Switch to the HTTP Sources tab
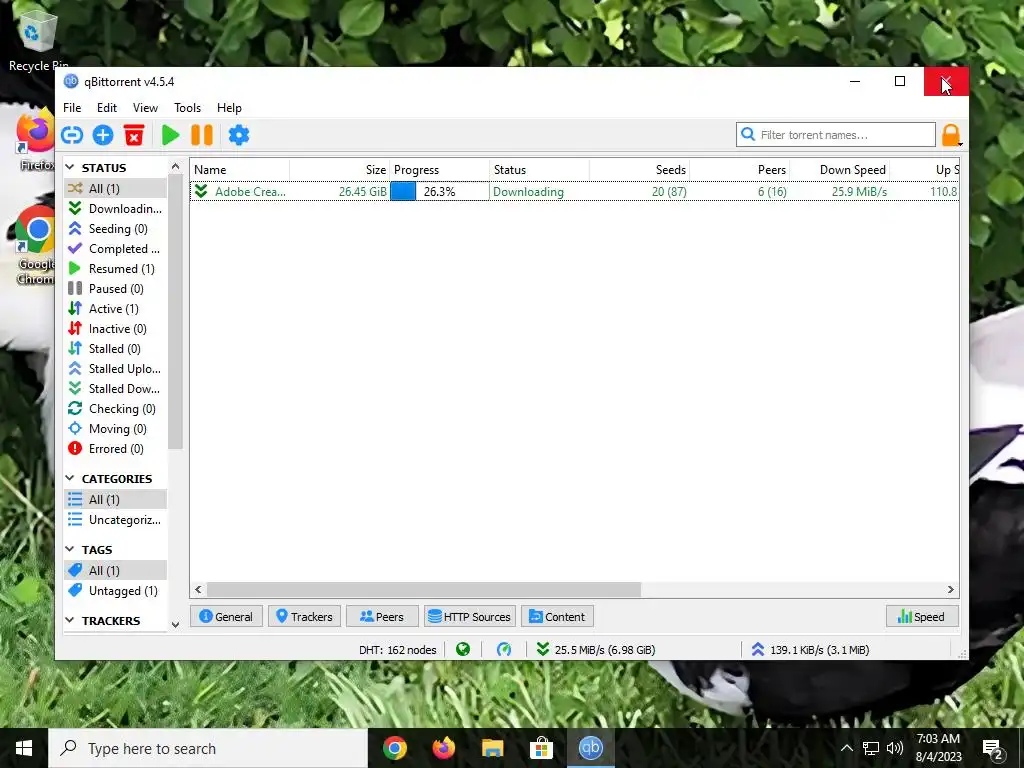This screenshot has height=768, width=1024. (x=470, y=616)
